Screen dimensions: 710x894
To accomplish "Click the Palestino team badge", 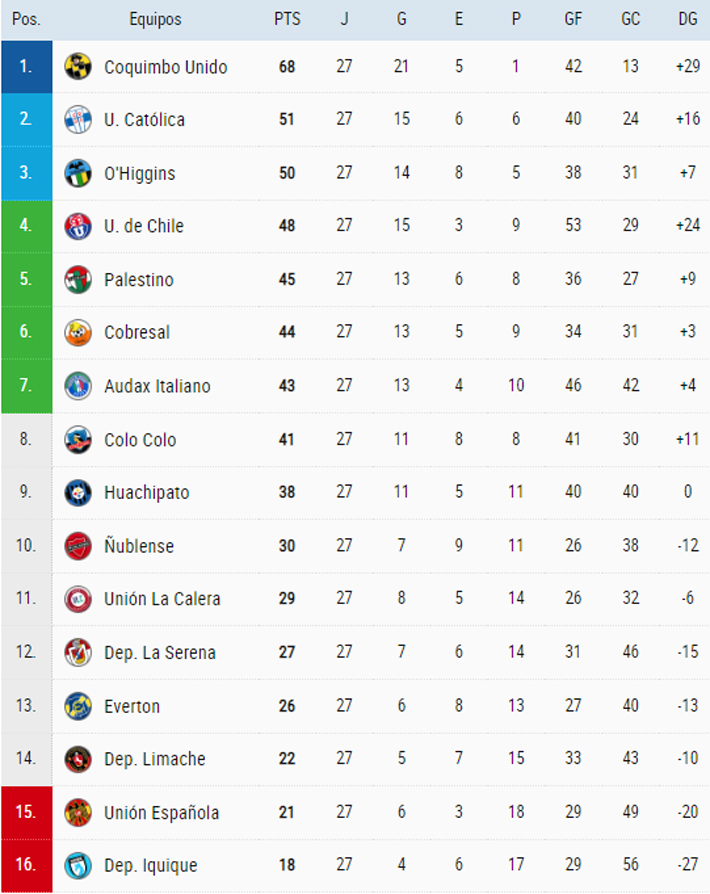I will 77,279.
